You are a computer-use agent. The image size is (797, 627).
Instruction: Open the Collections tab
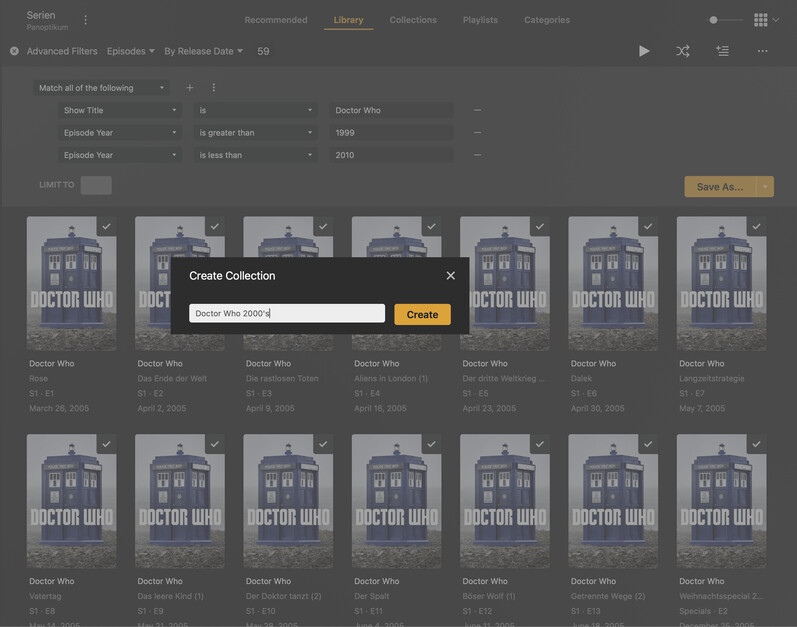tap(413, 20)
